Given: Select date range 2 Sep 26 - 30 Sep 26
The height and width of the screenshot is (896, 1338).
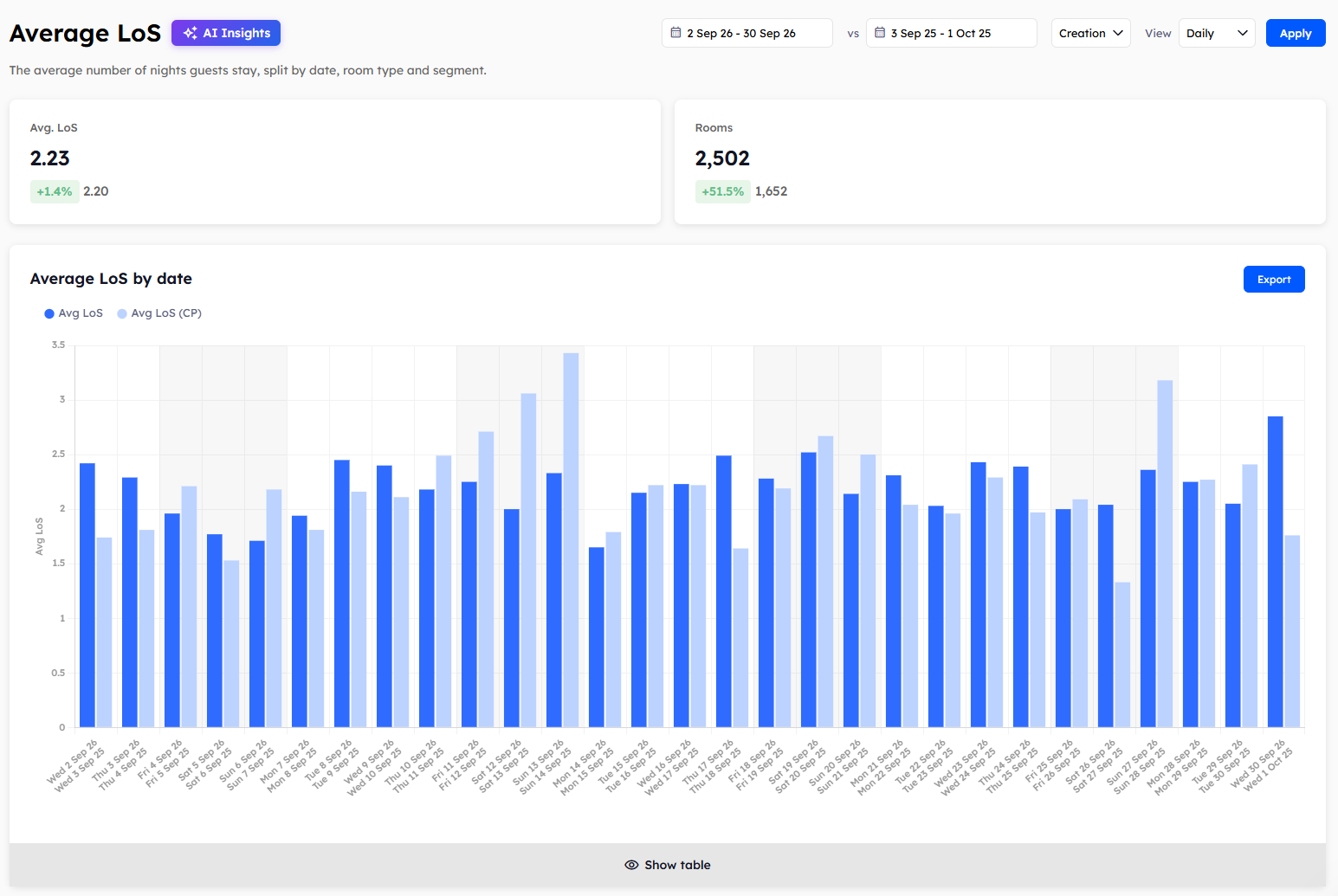Looking at the screenshot, I should pyautogui.click(x=747, y=33).
